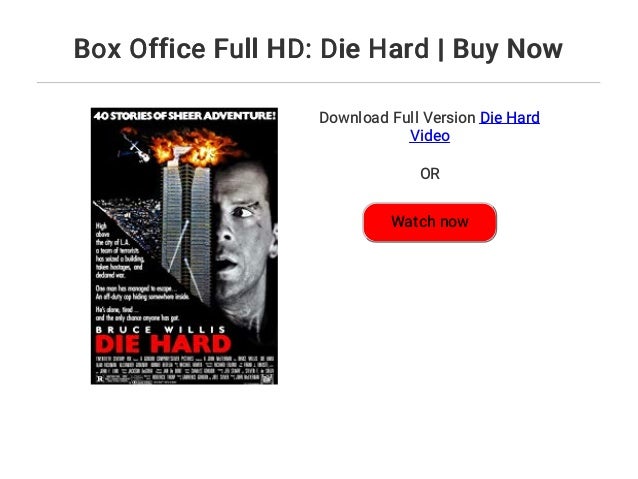Click the Buy Now portion of heading
Image resolution: width=638 pixels, height=479 pixels.
pos(507,49)
